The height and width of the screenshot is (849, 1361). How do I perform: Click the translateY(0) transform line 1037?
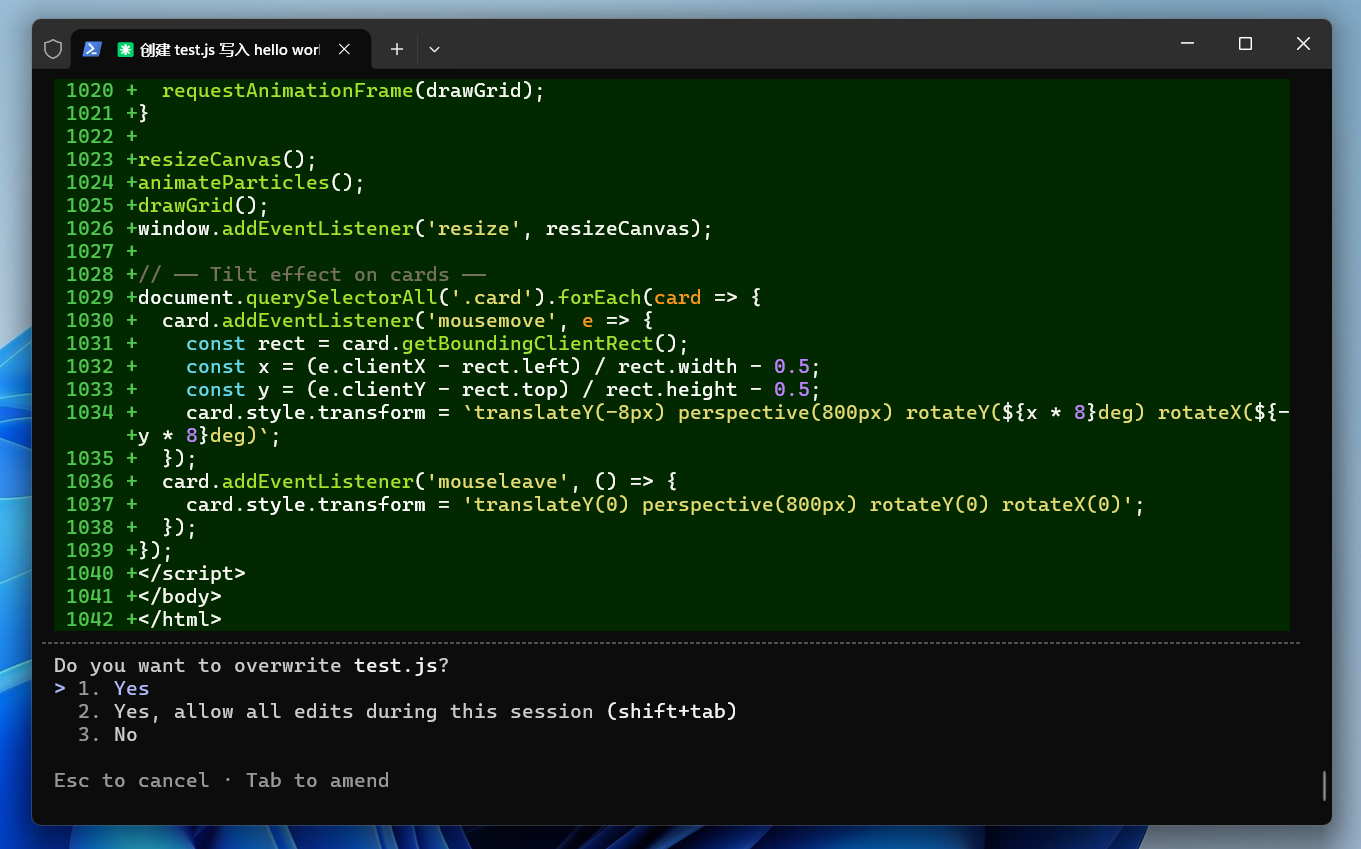[x=665, y=504]
